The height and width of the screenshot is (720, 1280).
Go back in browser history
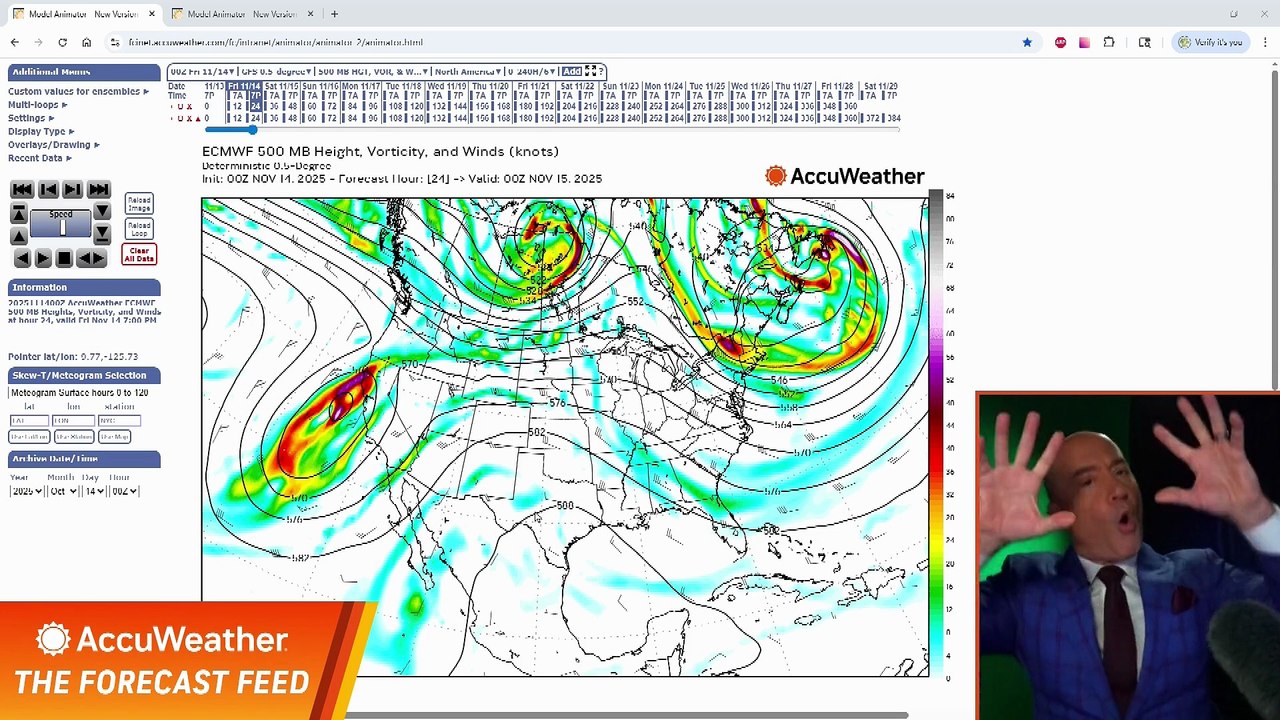click(14, 42)
